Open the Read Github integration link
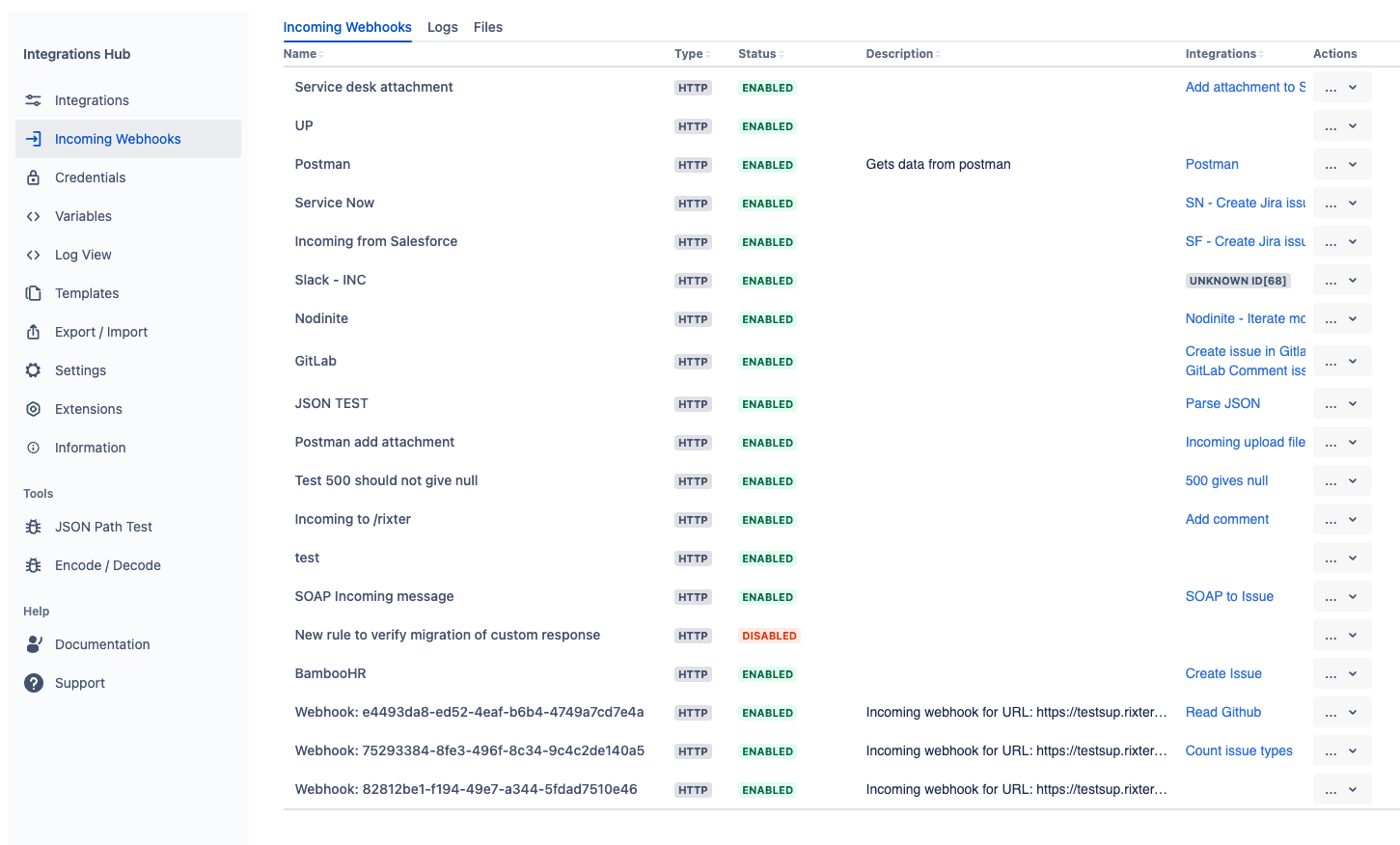Screen dimensions: 1400x845 click(x=1223, y=712)
